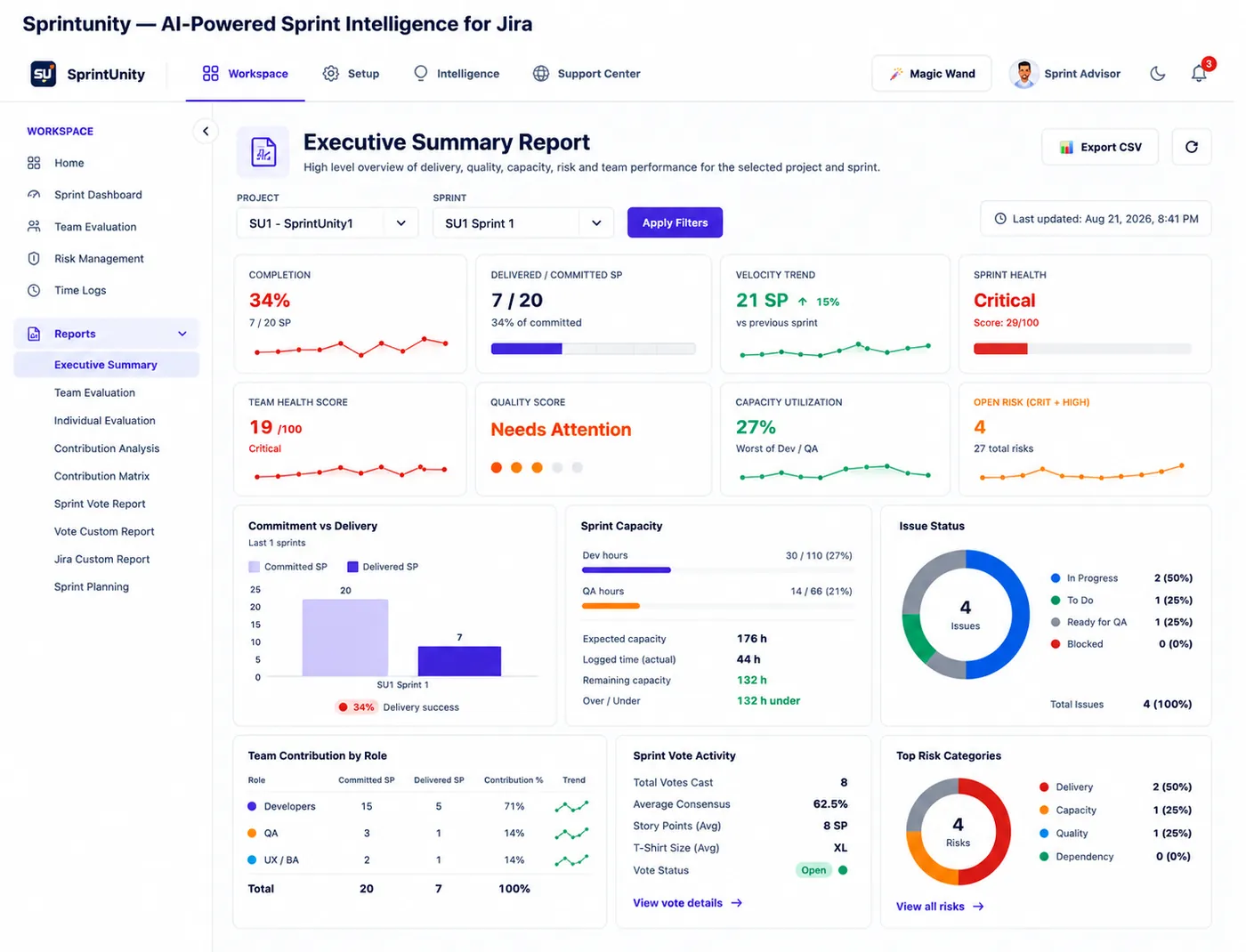The height and width of the screenshot is (952, 1246).
Task: Click the refresh icon button
Action: tap(1192, 148)
